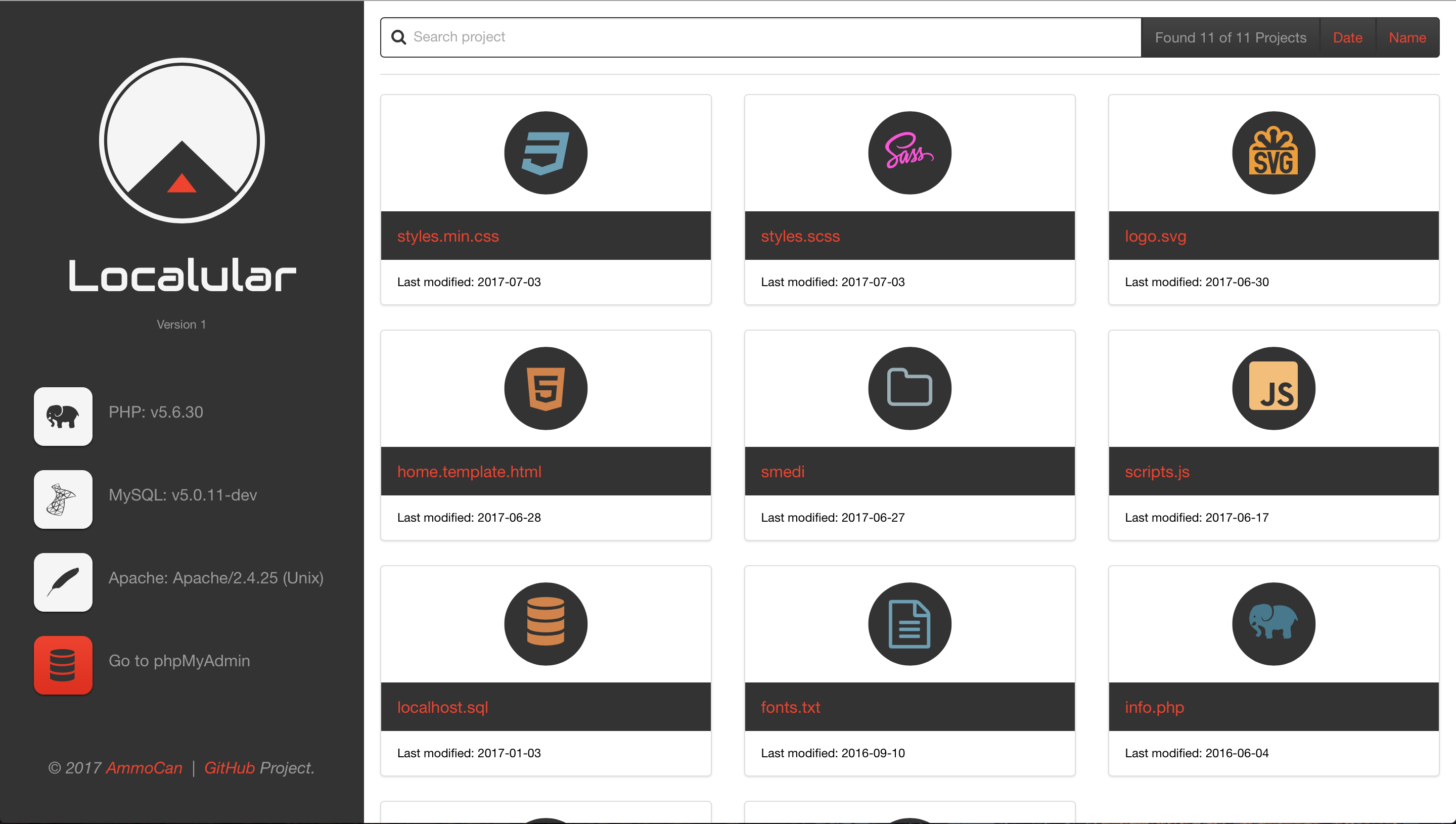Image resolution: width=1456 pixels, height=824 pixels.
Task: Click the CSS3 icon for styles.min.css
Action: pos(545,153)
